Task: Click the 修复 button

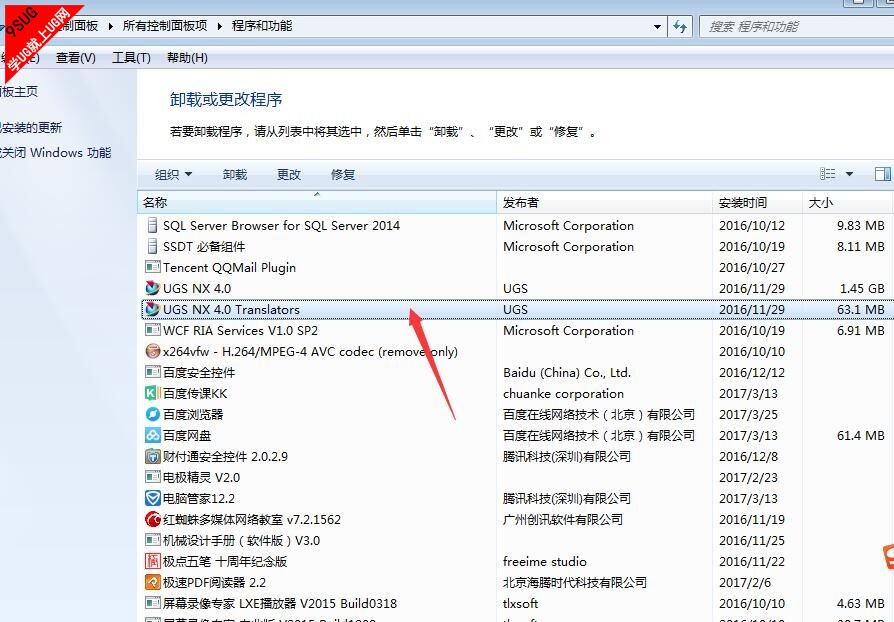Action: coord(343,174)
